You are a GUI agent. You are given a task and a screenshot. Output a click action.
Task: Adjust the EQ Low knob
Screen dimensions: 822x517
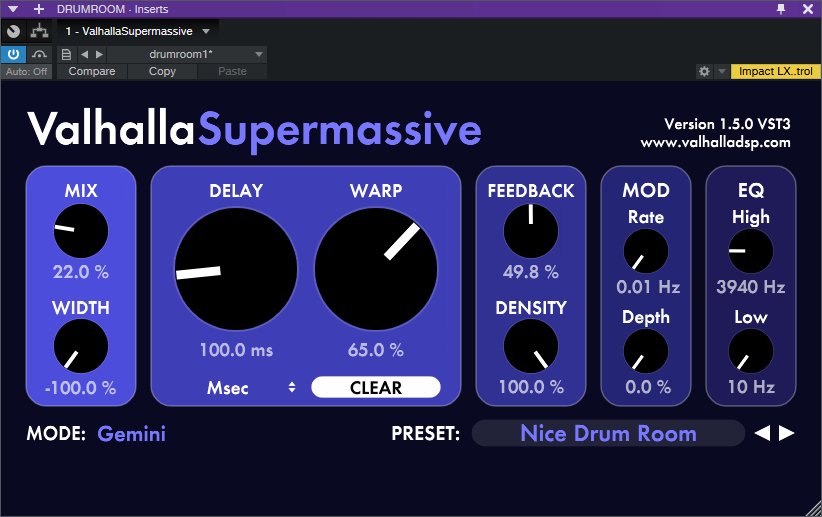(751, 351)
